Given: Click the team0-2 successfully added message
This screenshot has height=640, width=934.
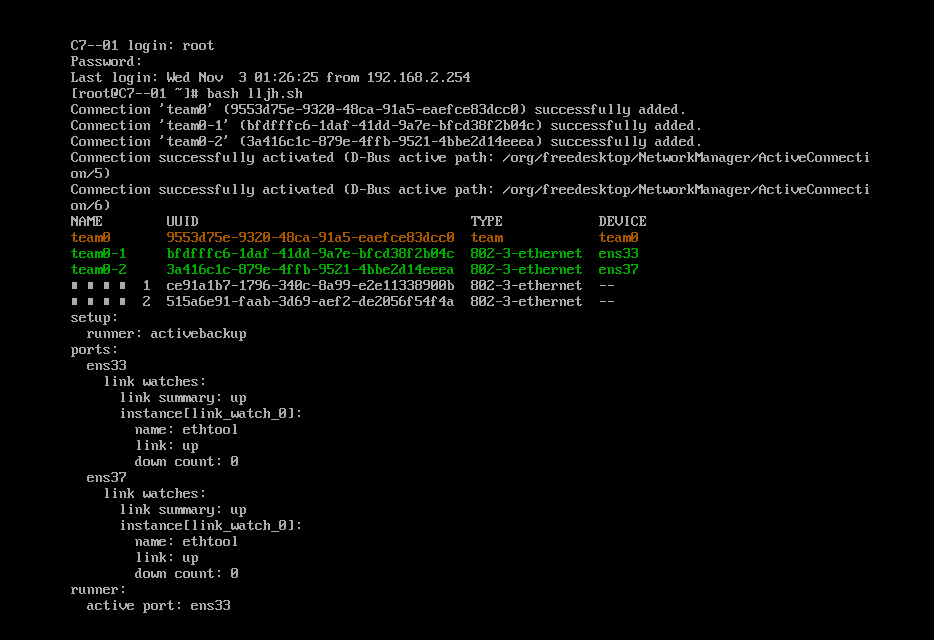Looking at the screenshot, I should [x=386, y=142].
